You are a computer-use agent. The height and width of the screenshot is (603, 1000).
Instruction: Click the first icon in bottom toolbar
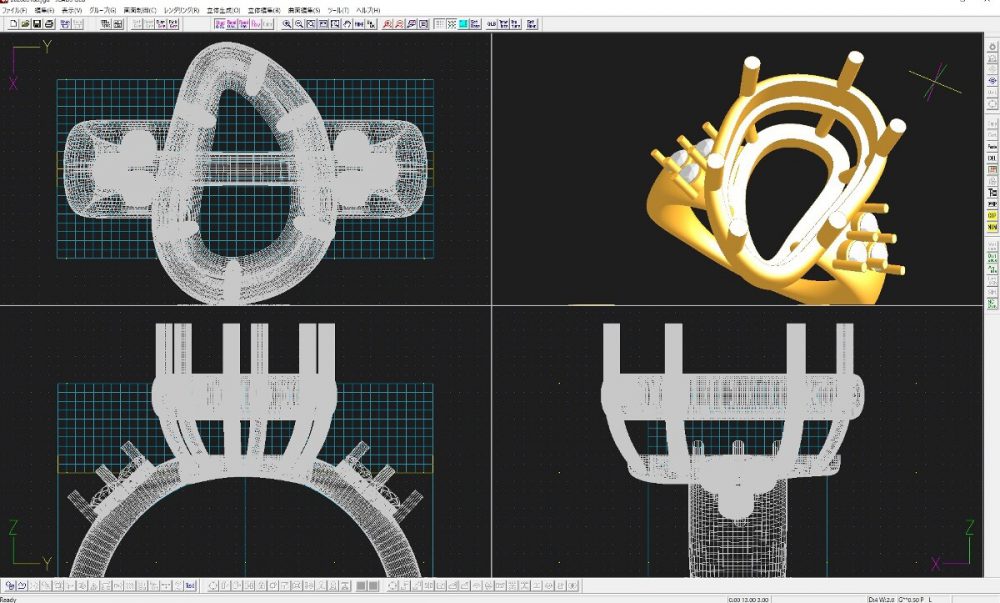pyautogui.click(x=10, y=585)
